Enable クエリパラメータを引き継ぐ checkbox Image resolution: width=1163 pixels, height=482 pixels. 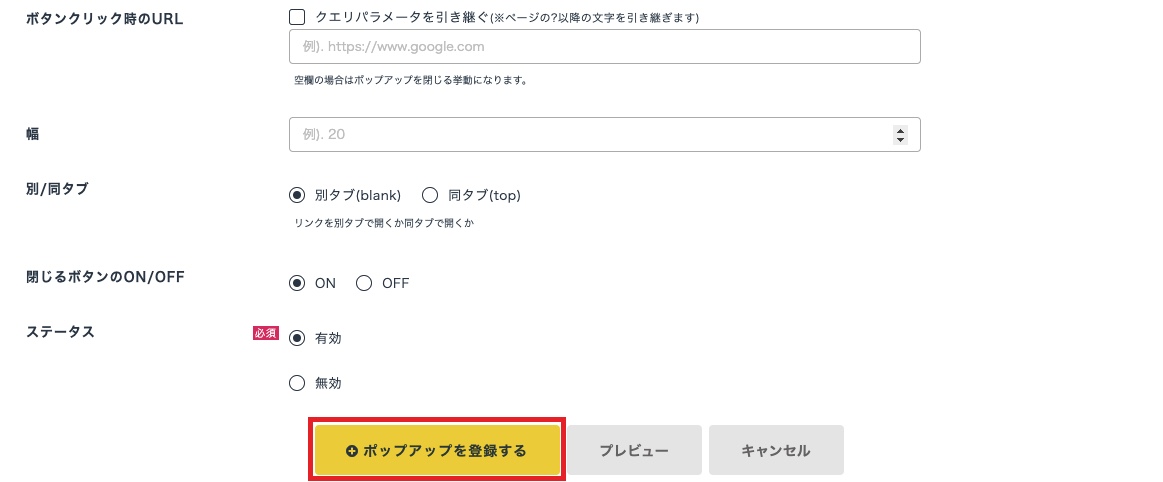[297, 17]
